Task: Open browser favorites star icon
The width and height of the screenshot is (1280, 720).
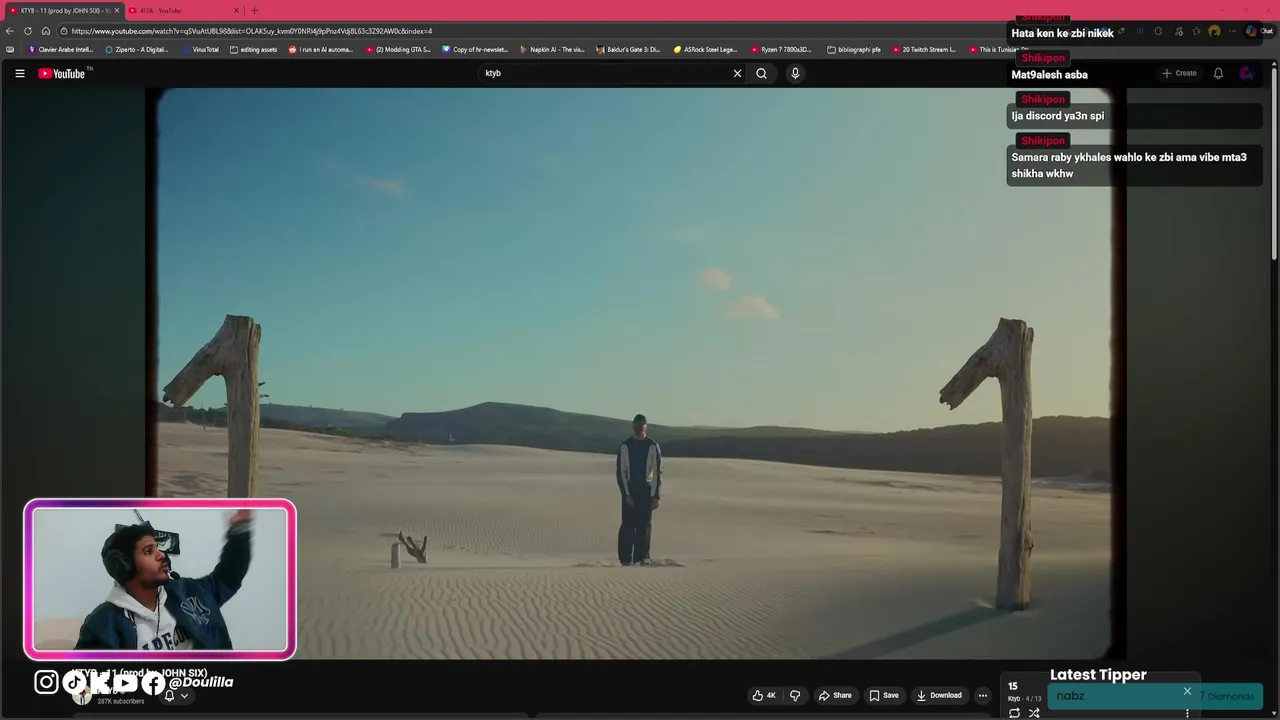Action: coord(1196,31)
